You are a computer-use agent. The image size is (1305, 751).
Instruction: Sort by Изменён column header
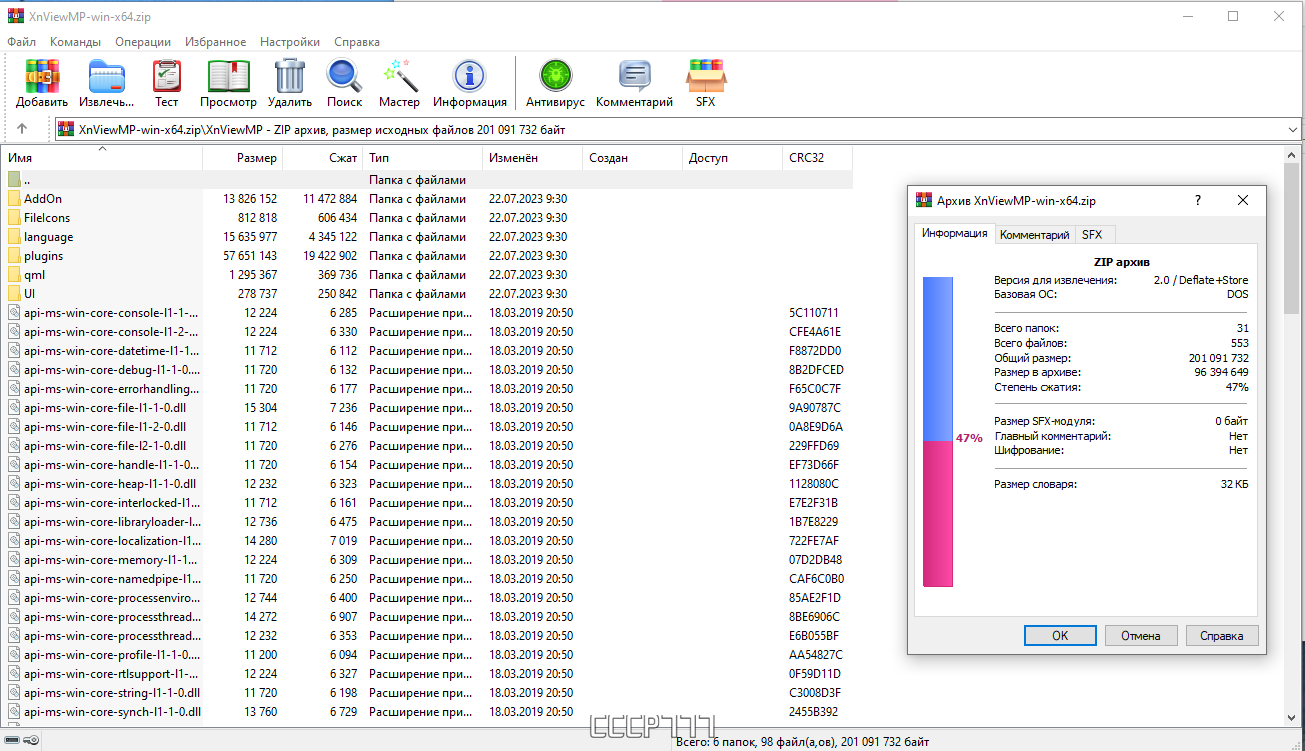coord(532,158)
